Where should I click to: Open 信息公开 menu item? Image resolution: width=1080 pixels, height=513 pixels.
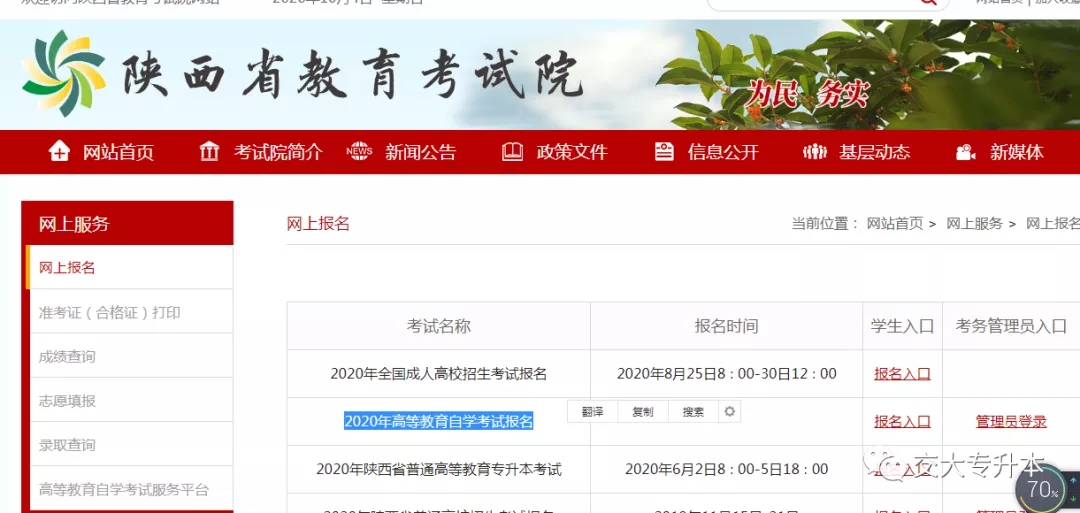723,152
